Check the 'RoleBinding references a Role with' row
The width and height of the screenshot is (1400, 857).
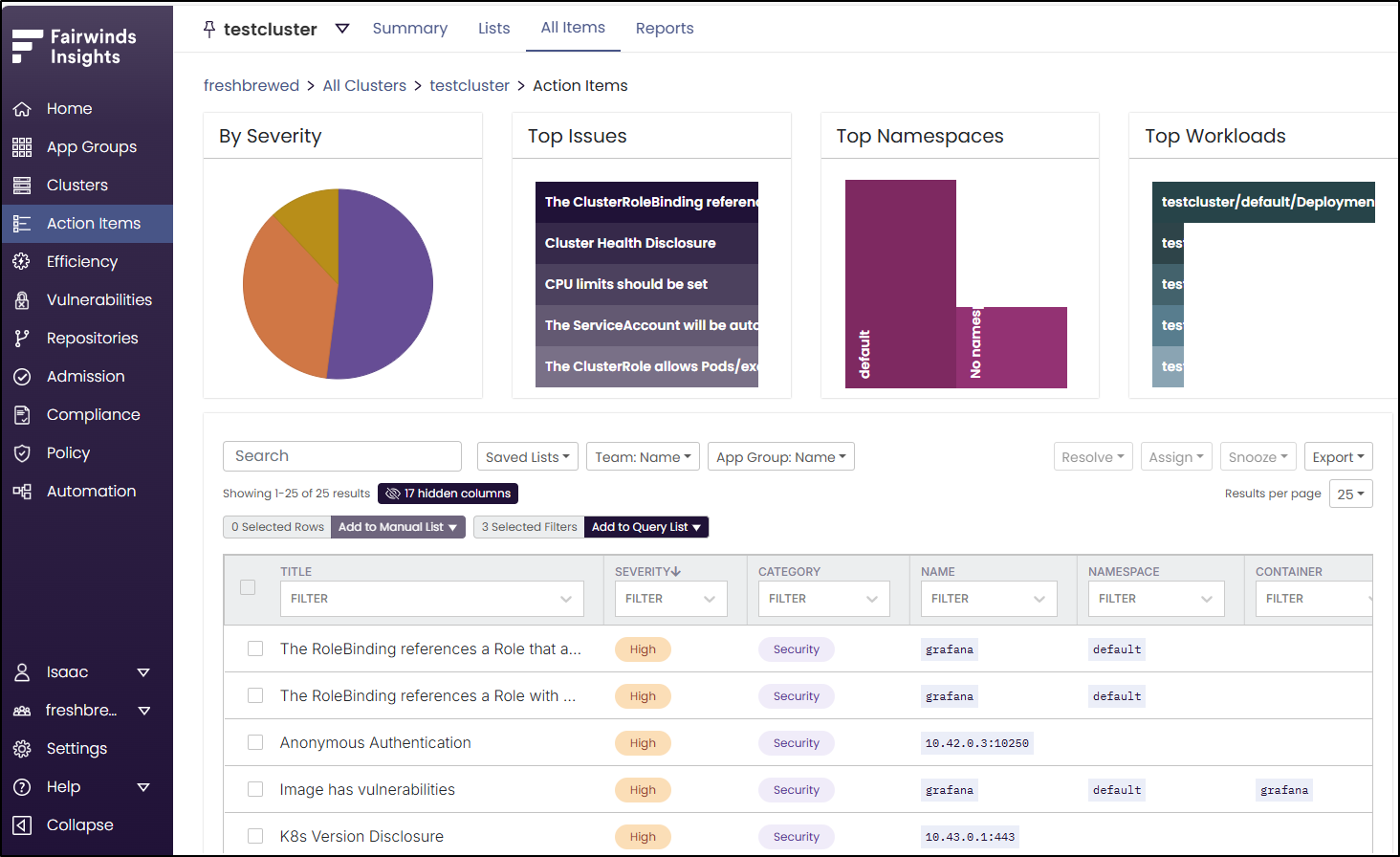255,695
